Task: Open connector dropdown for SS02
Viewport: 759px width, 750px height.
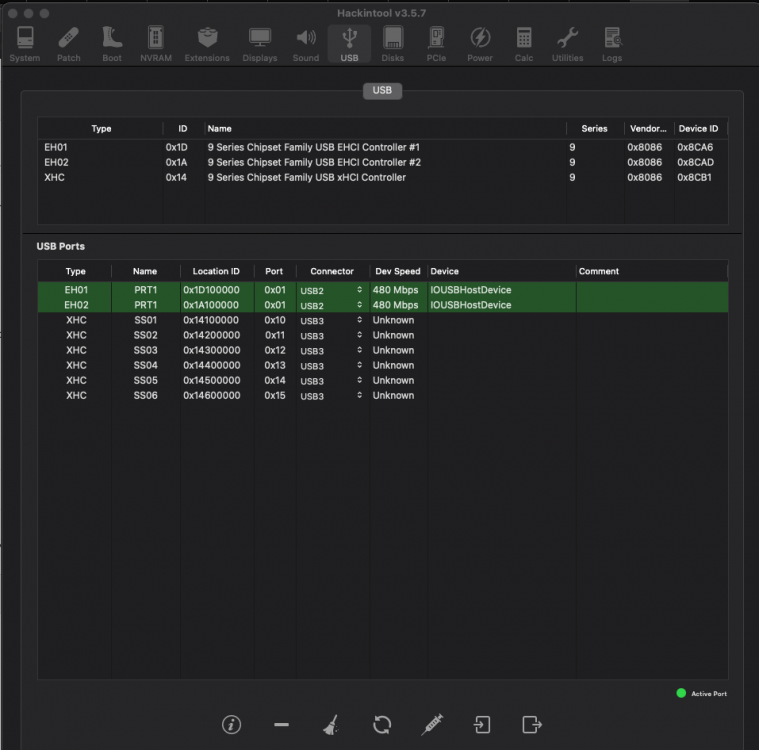Action: coord(359,335)
